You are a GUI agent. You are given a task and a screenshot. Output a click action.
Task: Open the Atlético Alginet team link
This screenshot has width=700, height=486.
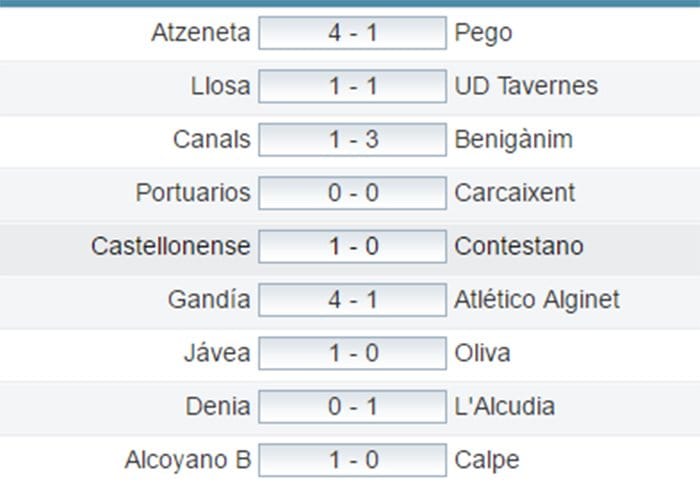tap(537, 299)
